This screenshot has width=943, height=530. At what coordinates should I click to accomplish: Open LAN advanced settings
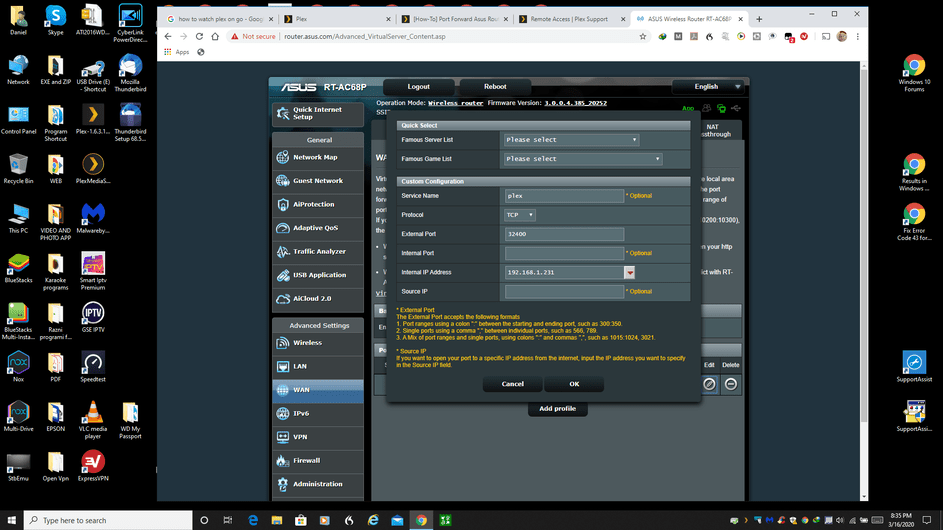[x=318, y=366]
